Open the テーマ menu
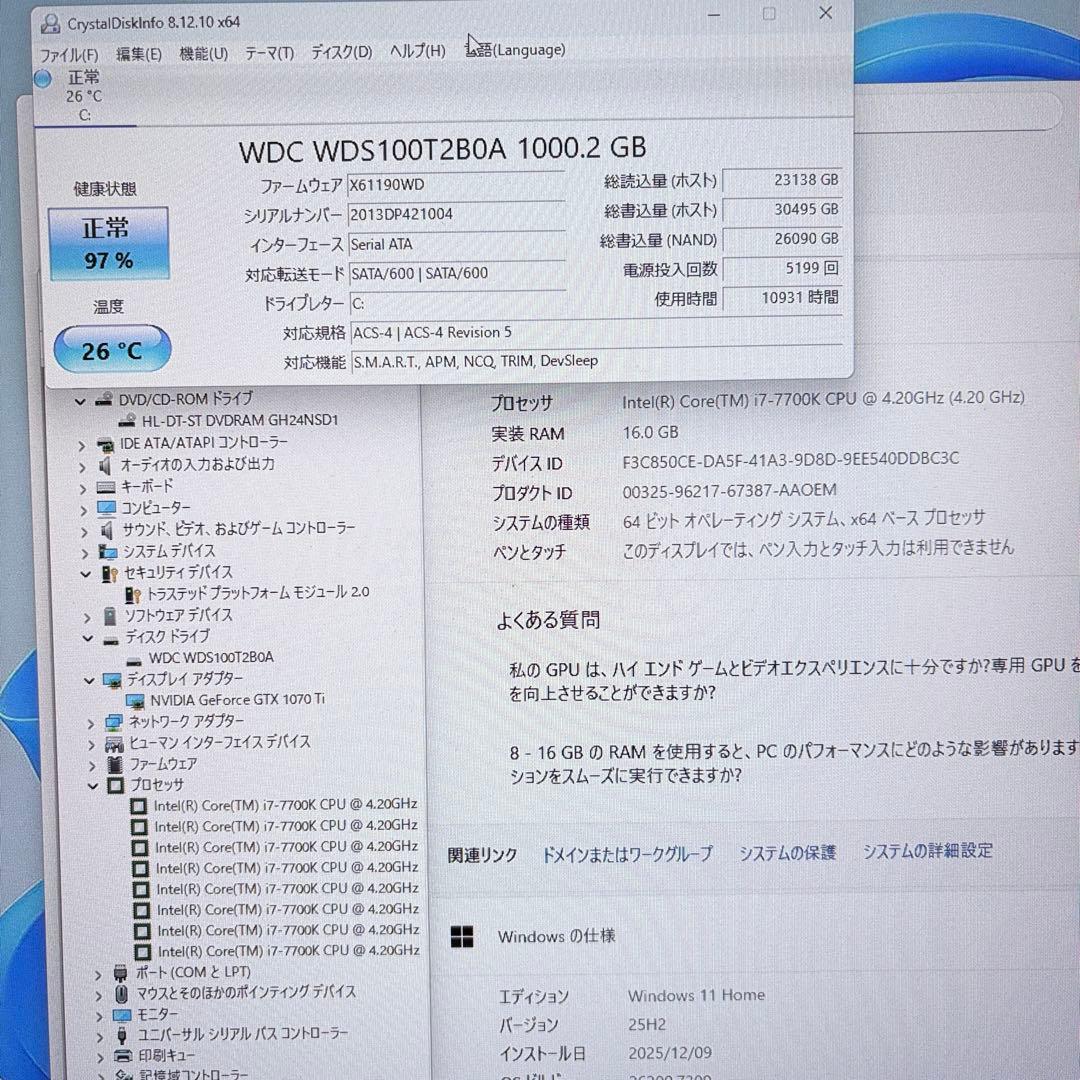This screenshot has height=1080, width=1080. 268,53
